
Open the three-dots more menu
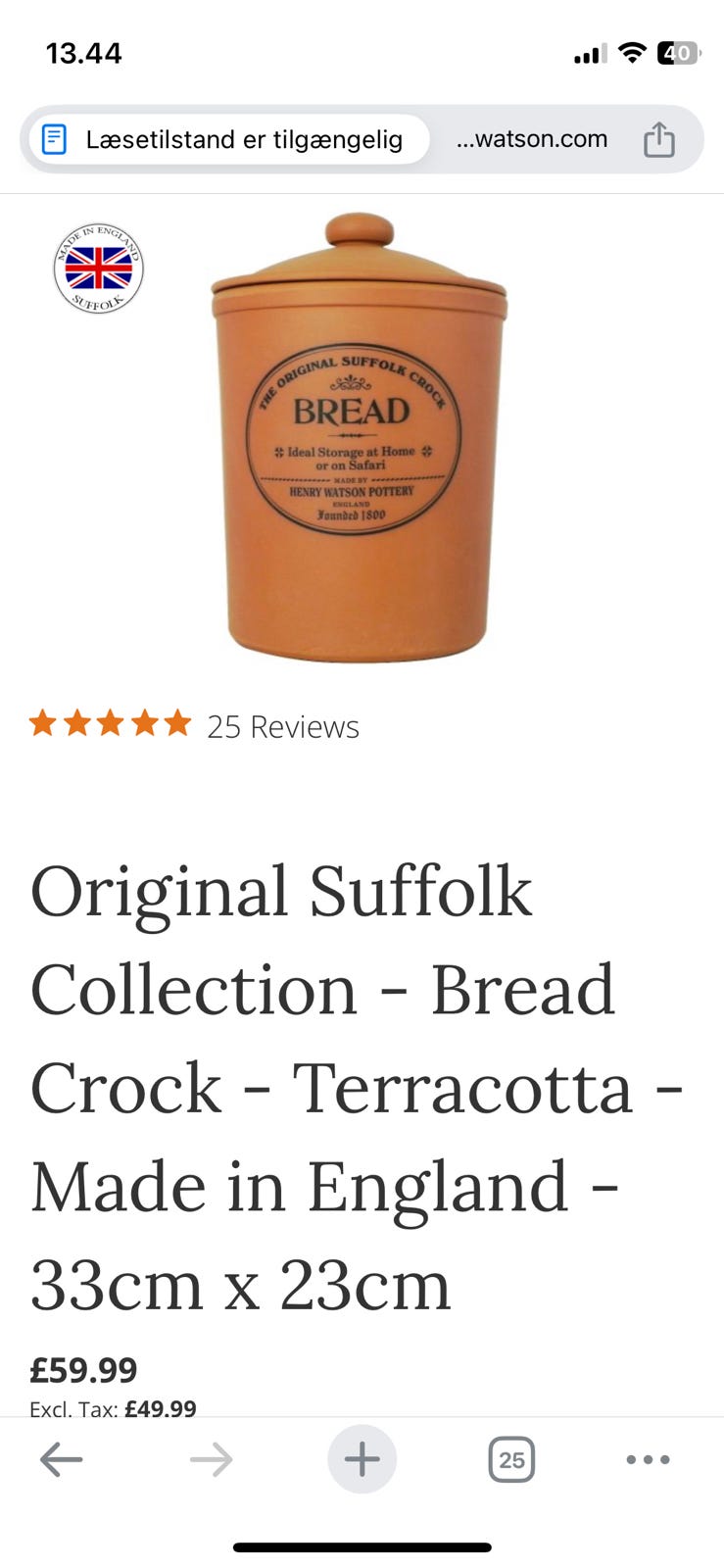point(649,1459)
